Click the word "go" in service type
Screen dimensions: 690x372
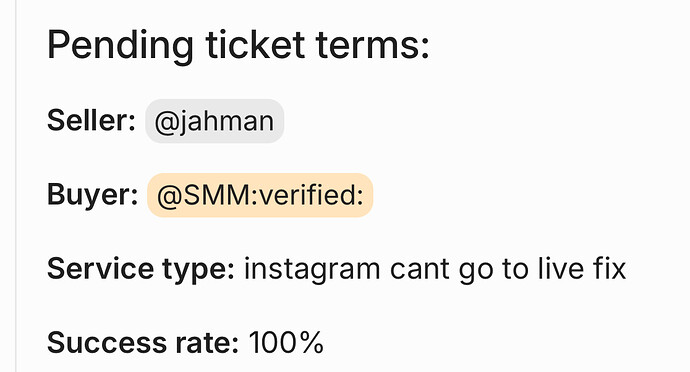pos(475,272)
